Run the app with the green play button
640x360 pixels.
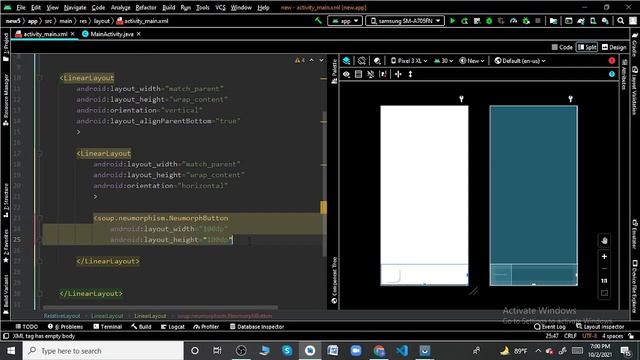[x=452, y=21]
